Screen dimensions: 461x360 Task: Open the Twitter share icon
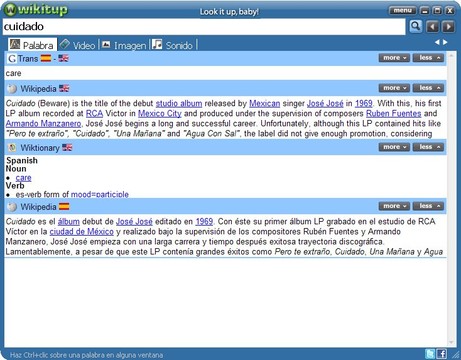click(430, 353)
